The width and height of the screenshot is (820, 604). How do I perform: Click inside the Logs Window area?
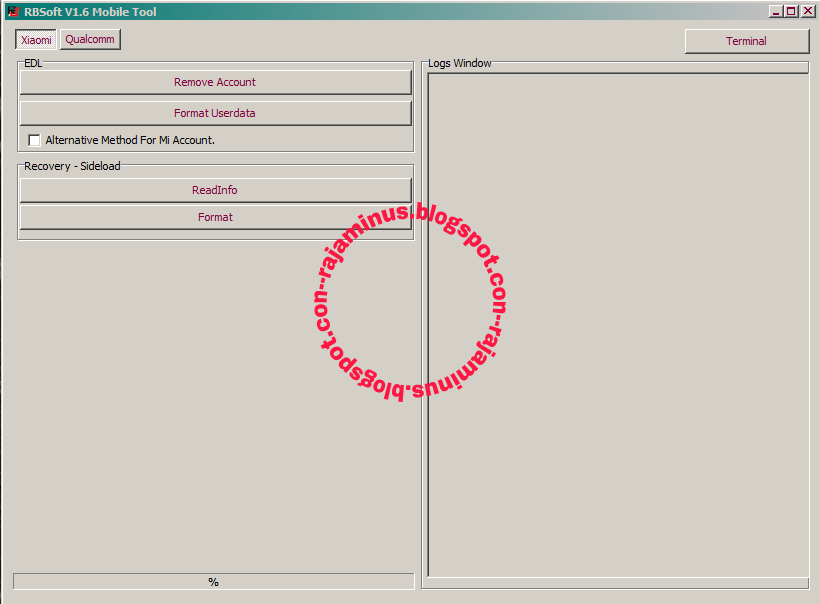pyautogui.click(x=618, y=324)
